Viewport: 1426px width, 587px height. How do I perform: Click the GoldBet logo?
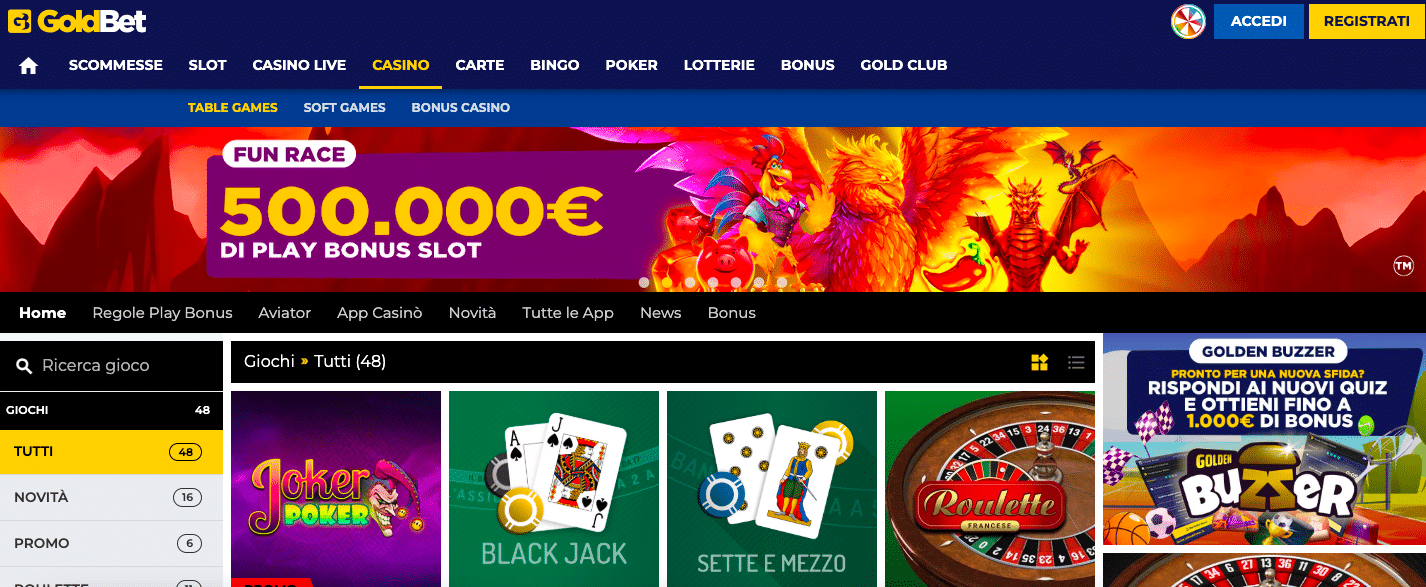[x=77, y=20]
